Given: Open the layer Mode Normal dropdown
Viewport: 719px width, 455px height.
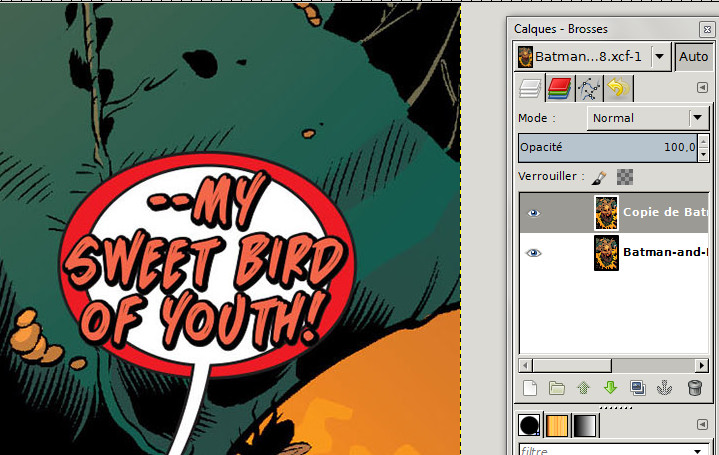Looking at the screenshot, I should coord(648,118).
